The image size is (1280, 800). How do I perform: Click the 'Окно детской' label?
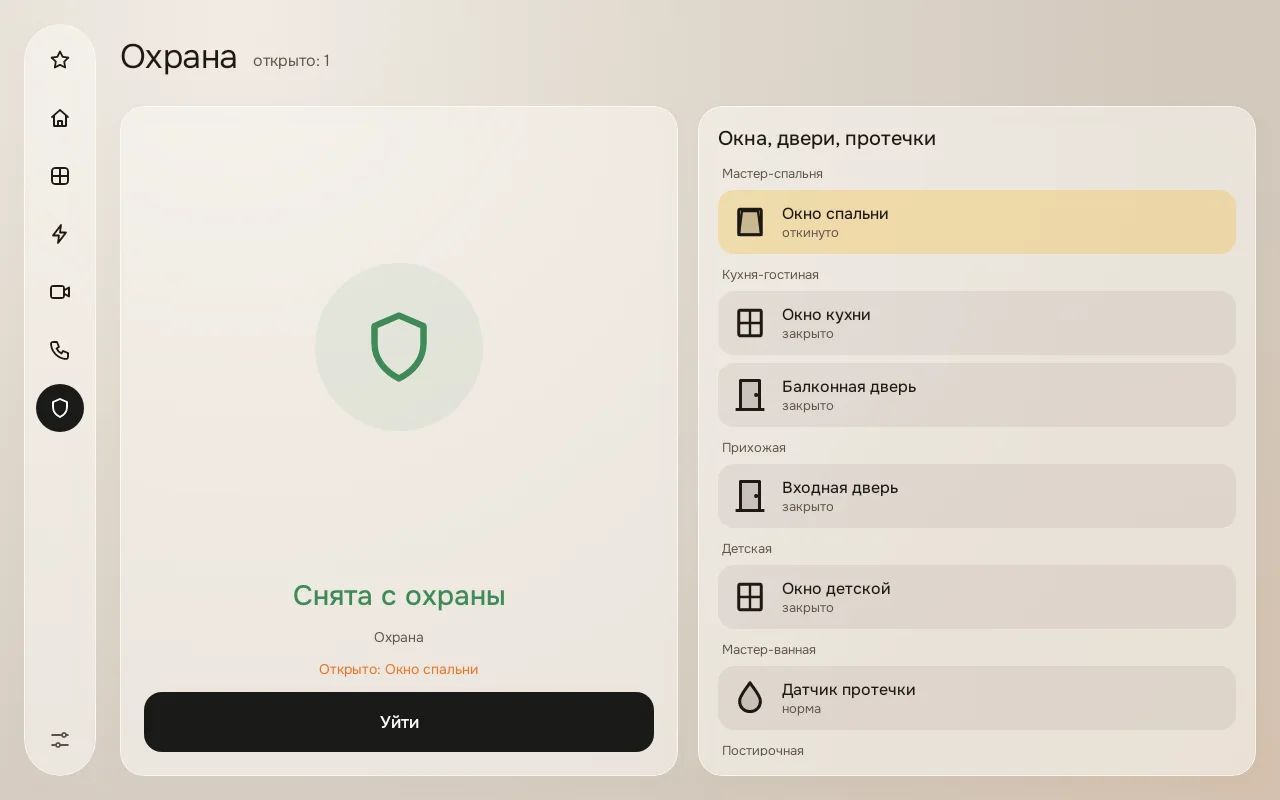click(836, 589)
